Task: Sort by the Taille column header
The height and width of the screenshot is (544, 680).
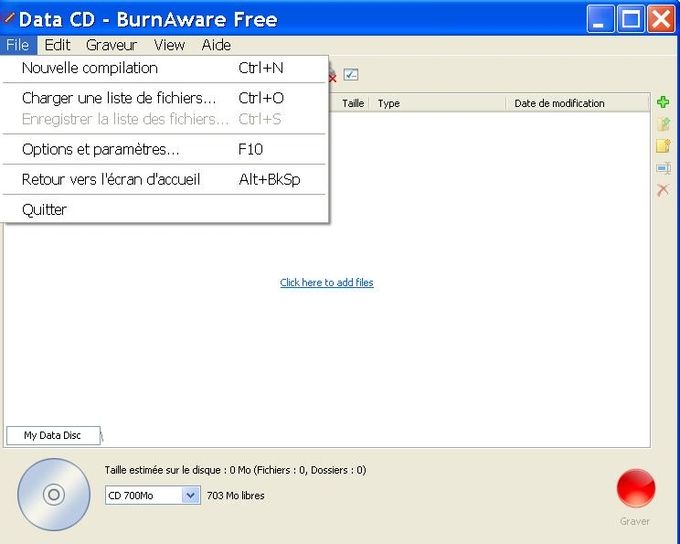Action: point(349,103)
